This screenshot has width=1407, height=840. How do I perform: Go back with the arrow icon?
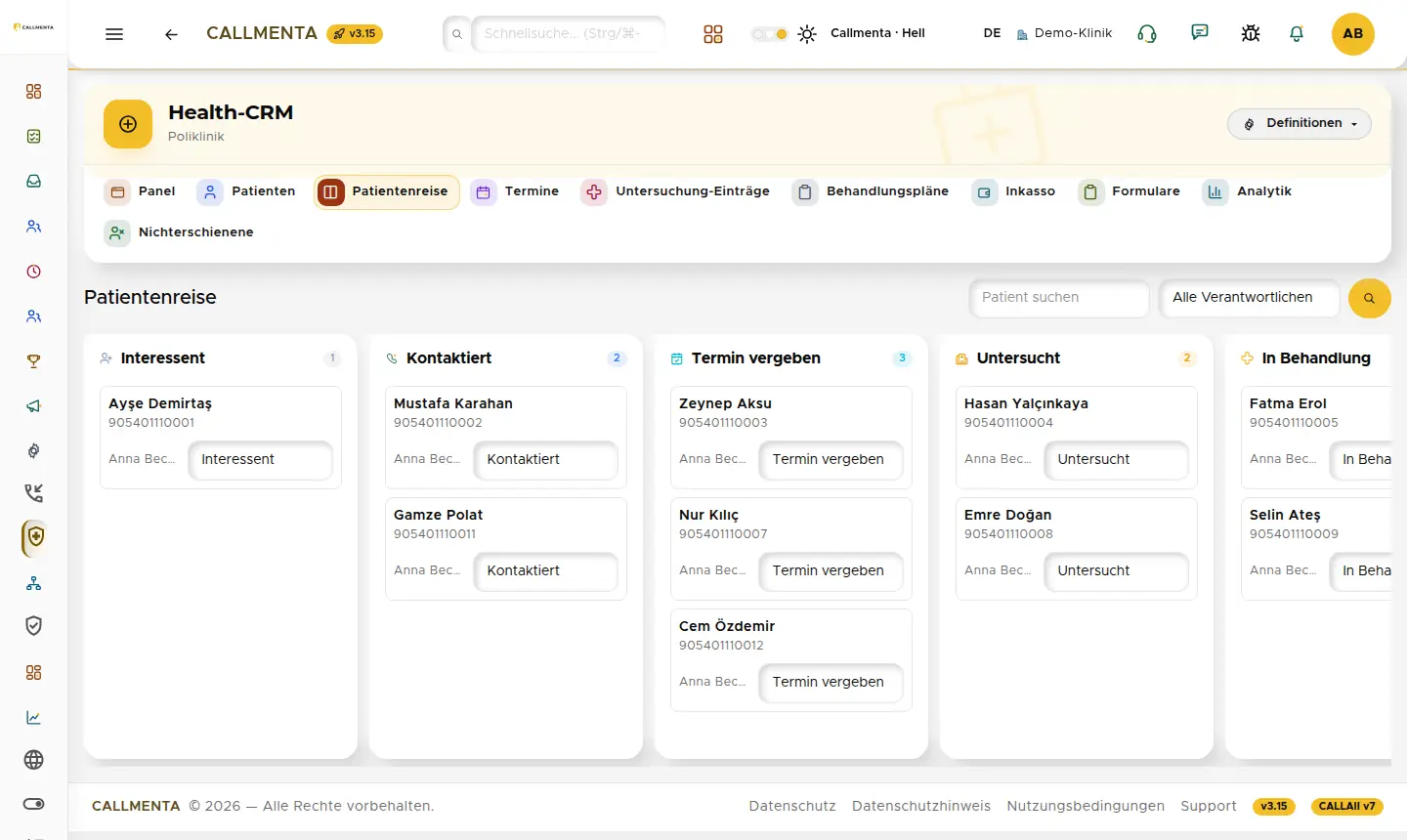click(x=171, y=34)
